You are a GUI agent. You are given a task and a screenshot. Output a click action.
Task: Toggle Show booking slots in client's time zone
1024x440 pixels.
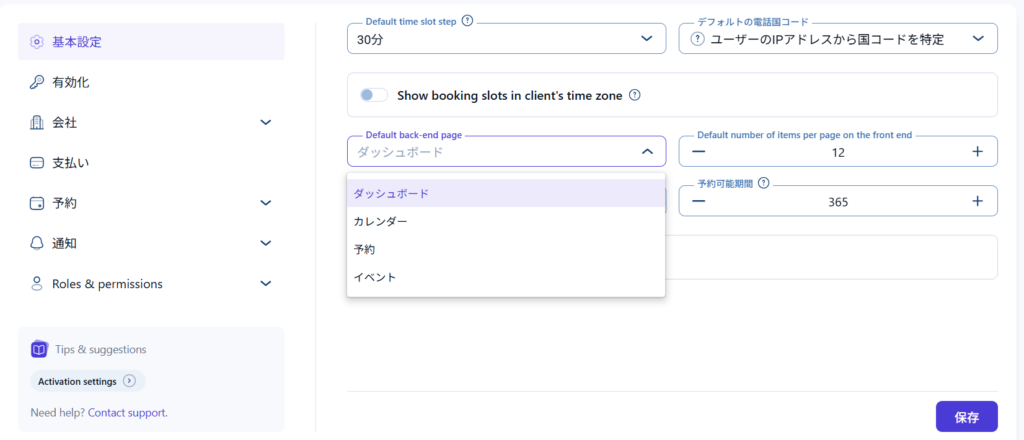point(374,95)
